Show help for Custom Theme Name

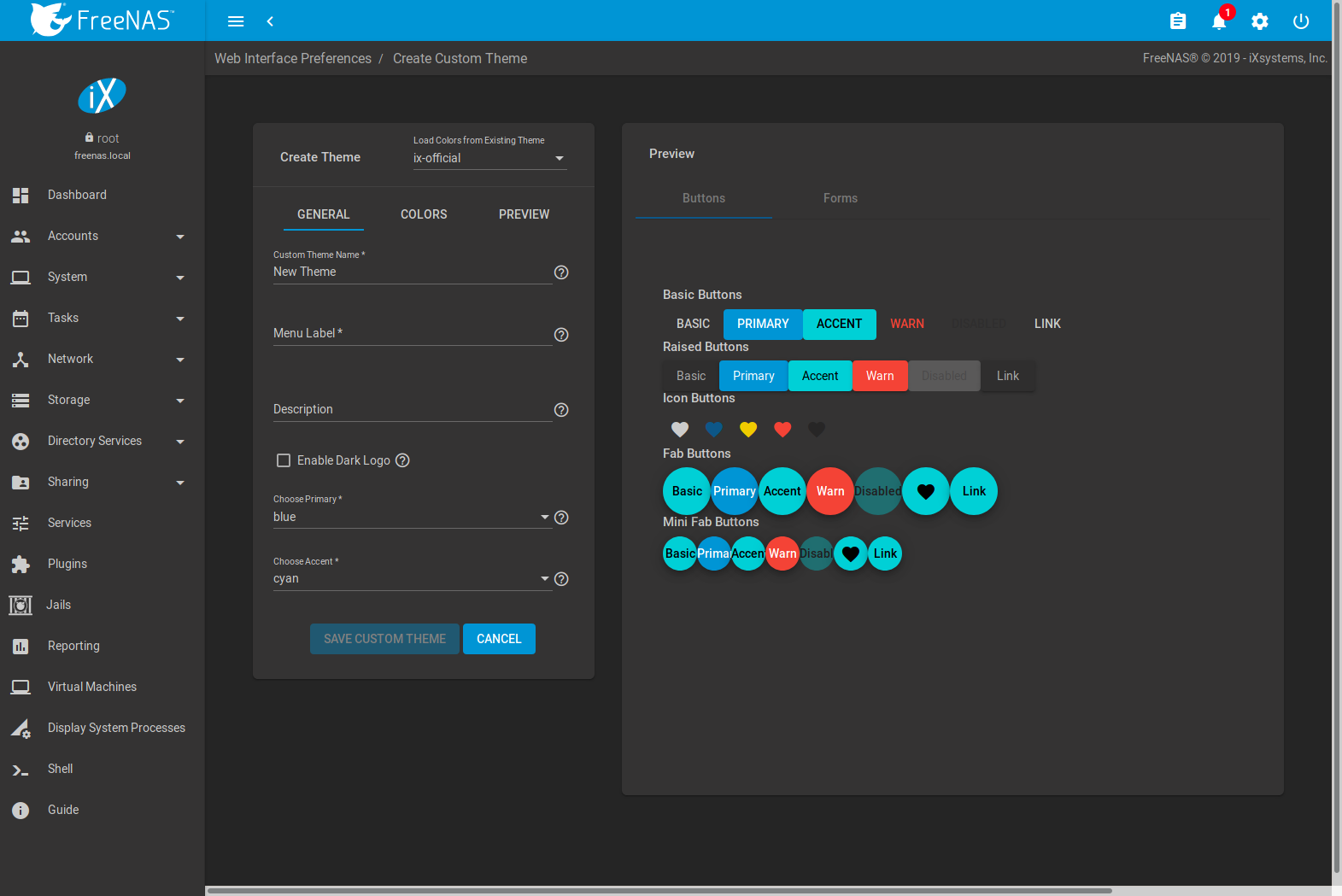pos(561,272)
